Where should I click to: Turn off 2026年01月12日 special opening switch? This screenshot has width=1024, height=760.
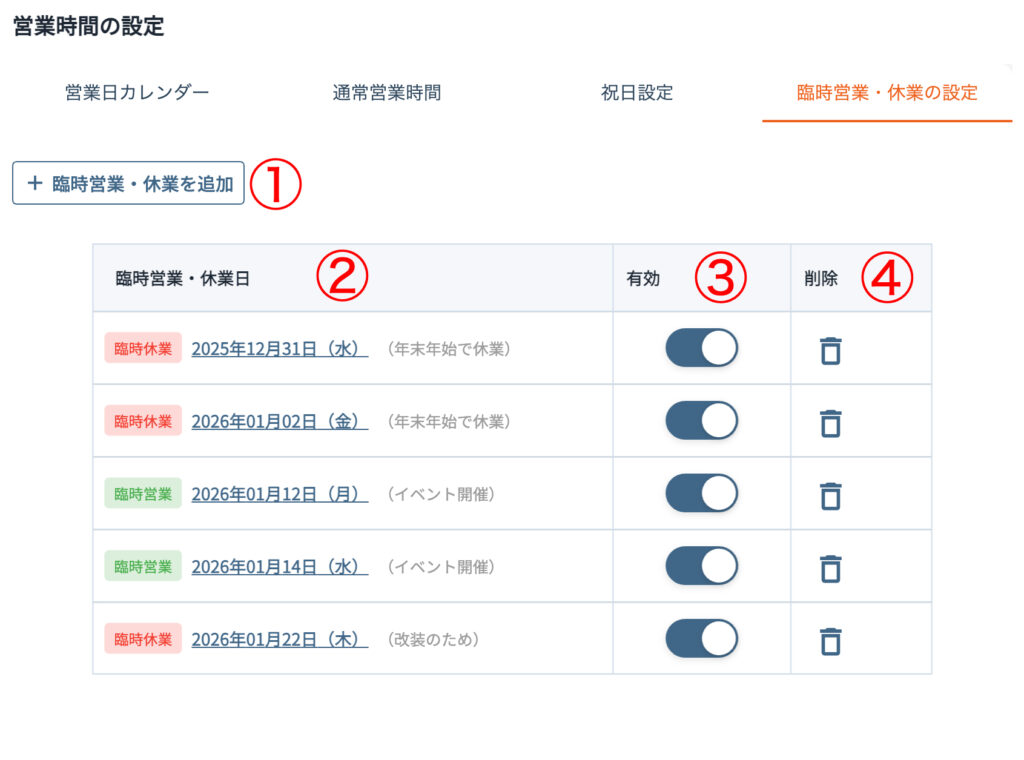pyautogui.click(x=702, y=493)
